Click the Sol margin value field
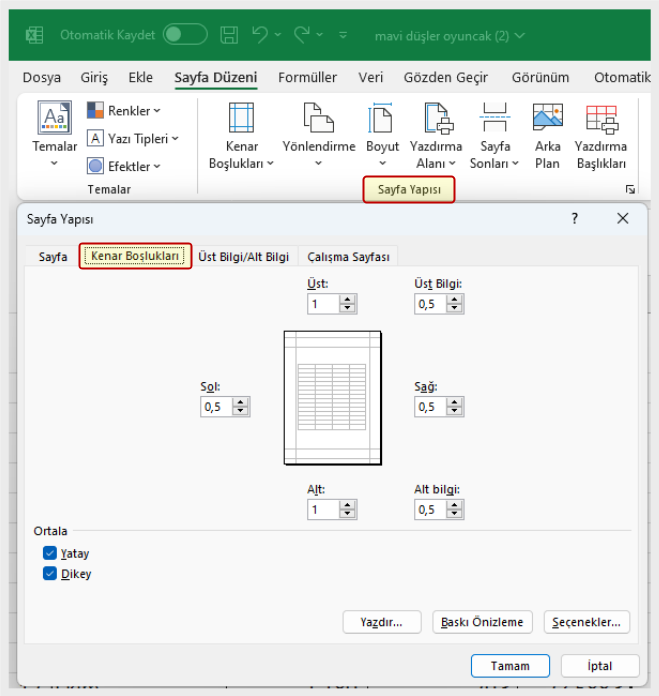659x696 pixels. [217, 407]
